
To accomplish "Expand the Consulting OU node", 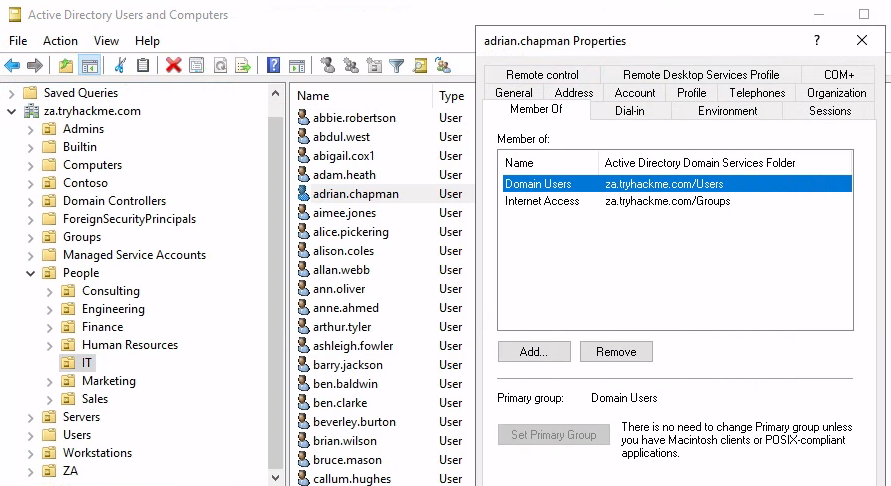I will pyautogui.click(x=49, y=291).
